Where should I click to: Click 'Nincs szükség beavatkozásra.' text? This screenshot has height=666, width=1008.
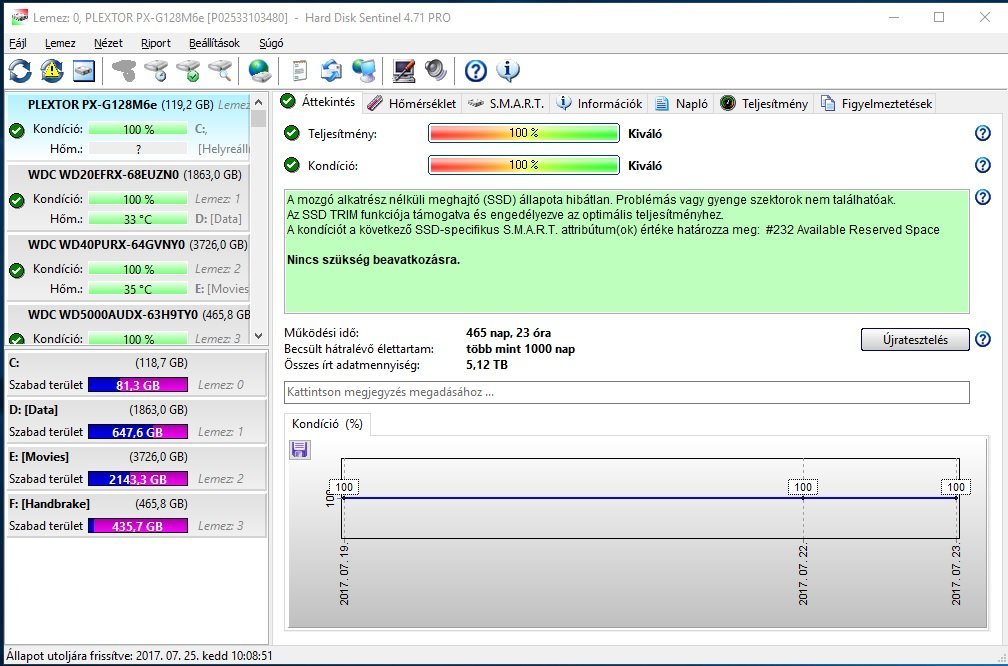click(374, 260)
